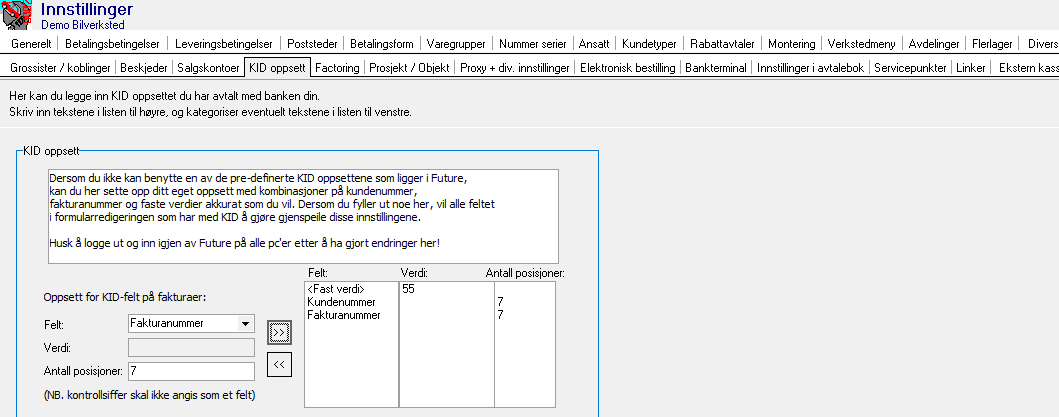Screen dimensions: 1059x417
Task: Open the Salgskontoer tab
Action: pyautogui.click(x=208, y=68)
